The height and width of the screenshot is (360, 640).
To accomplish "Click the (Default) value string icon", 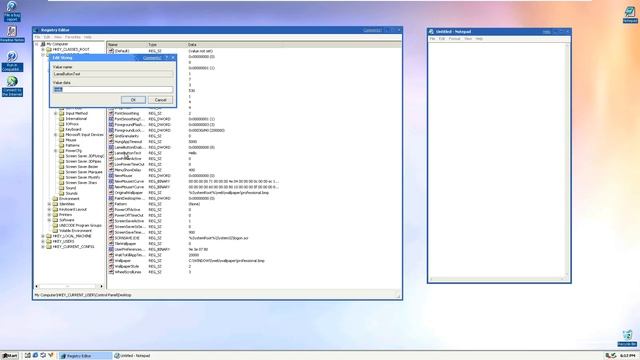I will click(111, 51).
